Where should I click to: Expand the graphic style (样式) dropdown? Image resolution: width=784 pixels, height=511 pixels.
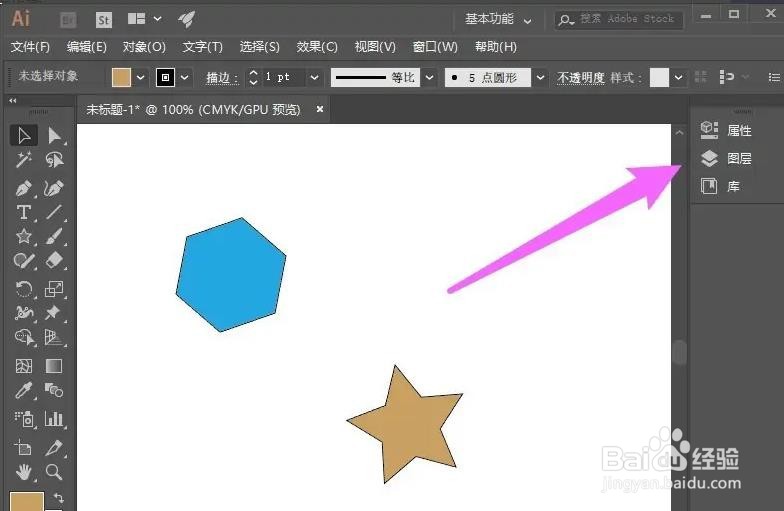(x=678, y=78)
